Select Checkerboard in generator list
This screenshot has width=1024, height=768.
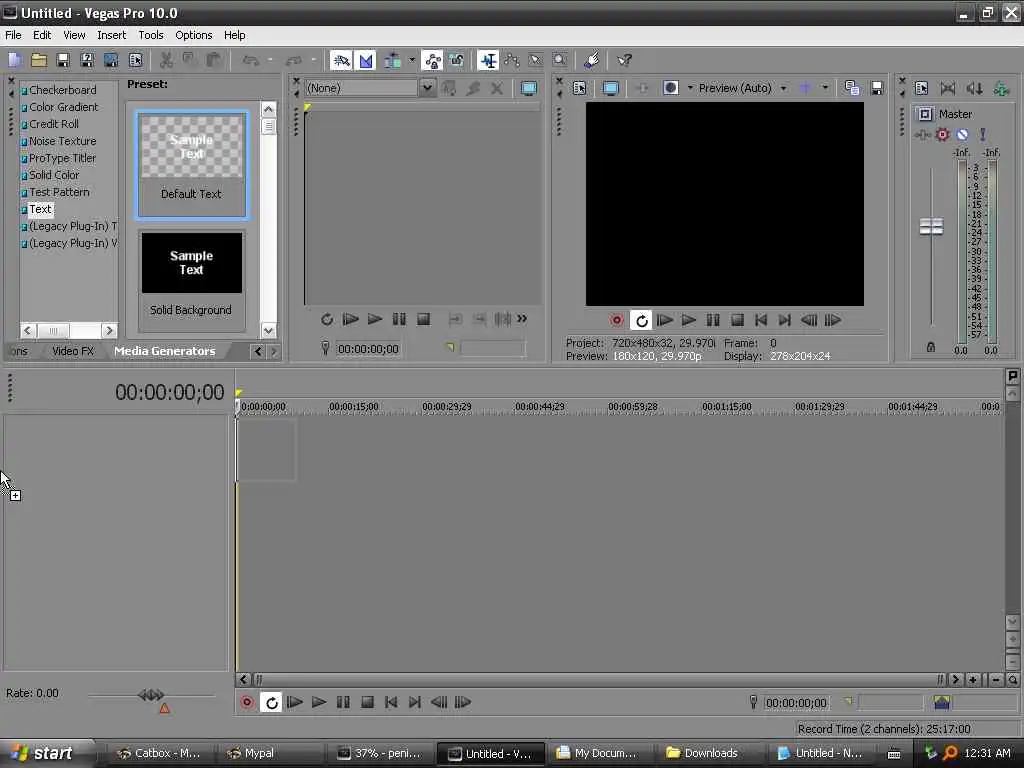pos(62,90)
